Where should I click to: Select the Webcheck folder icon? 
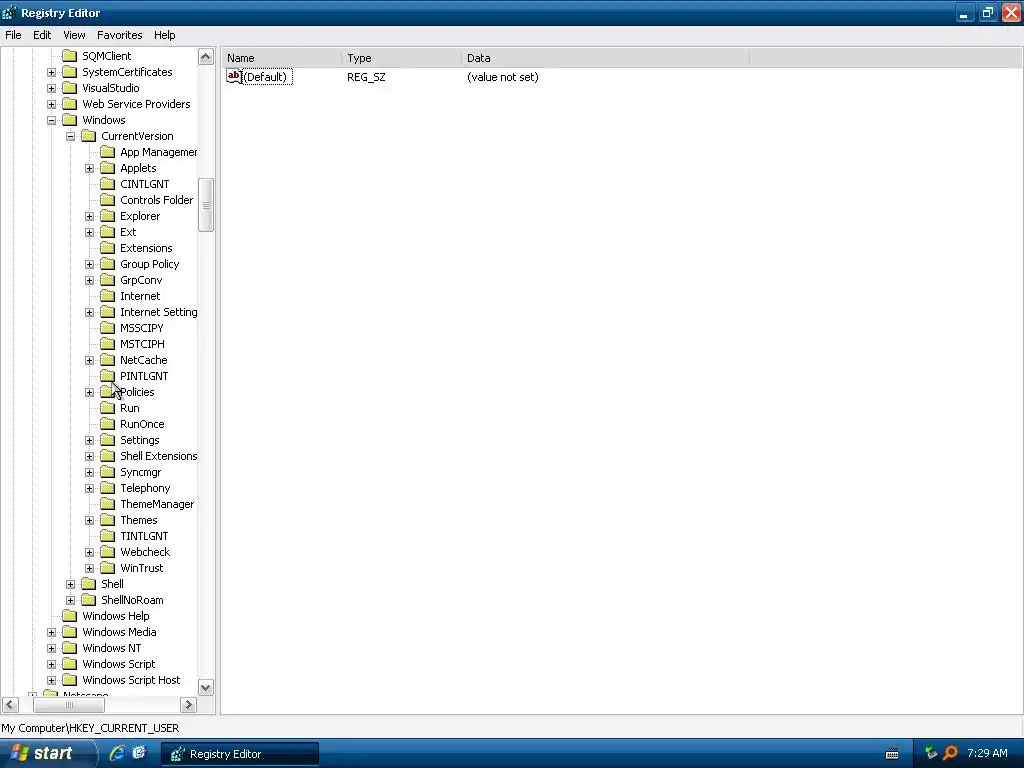tap(108, 552)
